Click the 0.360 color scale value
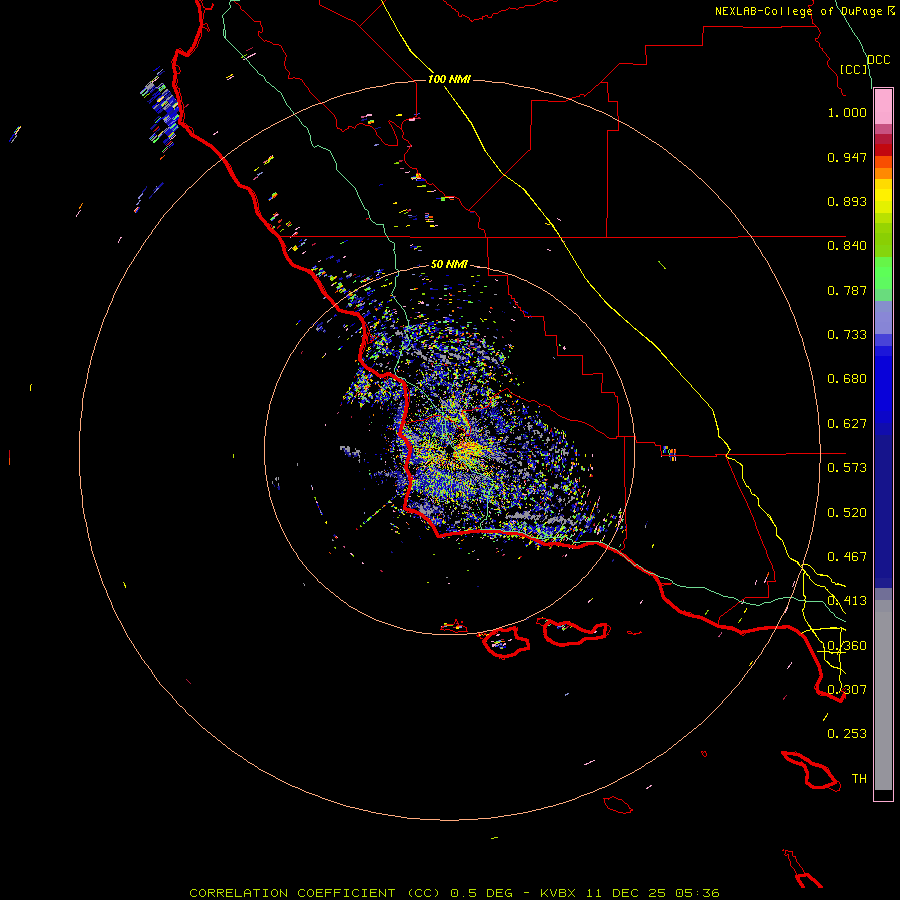 click(847, 646)
